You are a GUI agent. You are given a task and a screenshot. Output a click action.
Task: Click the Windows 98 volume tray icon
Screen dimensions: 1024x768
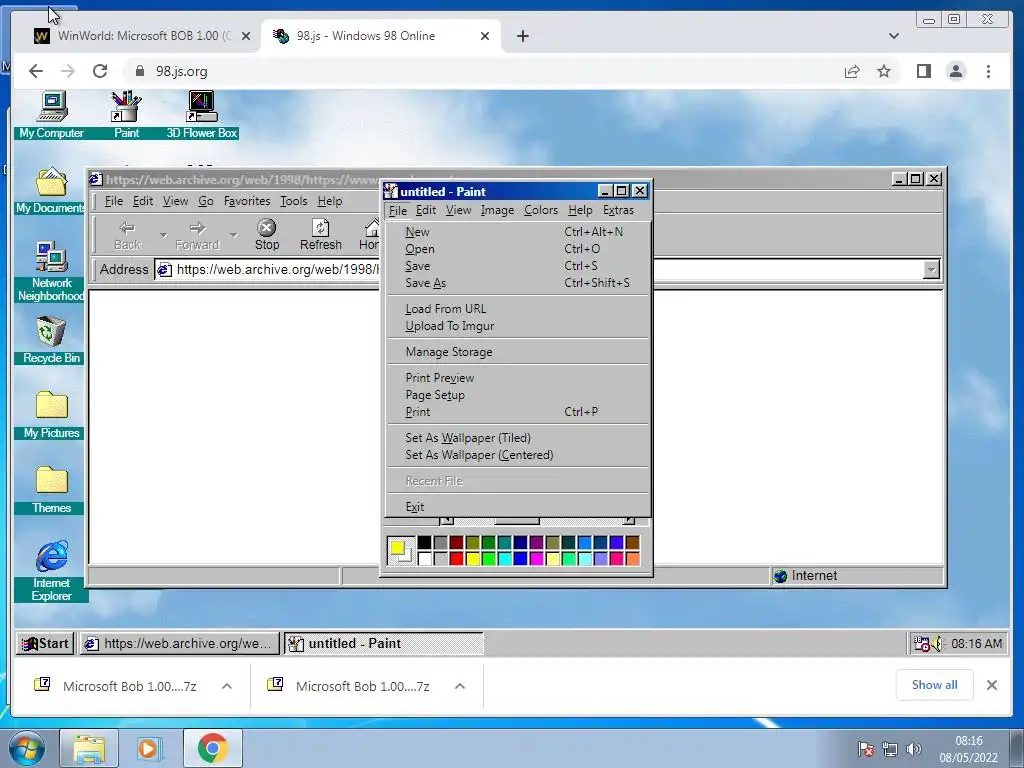(x=937, y=644)
